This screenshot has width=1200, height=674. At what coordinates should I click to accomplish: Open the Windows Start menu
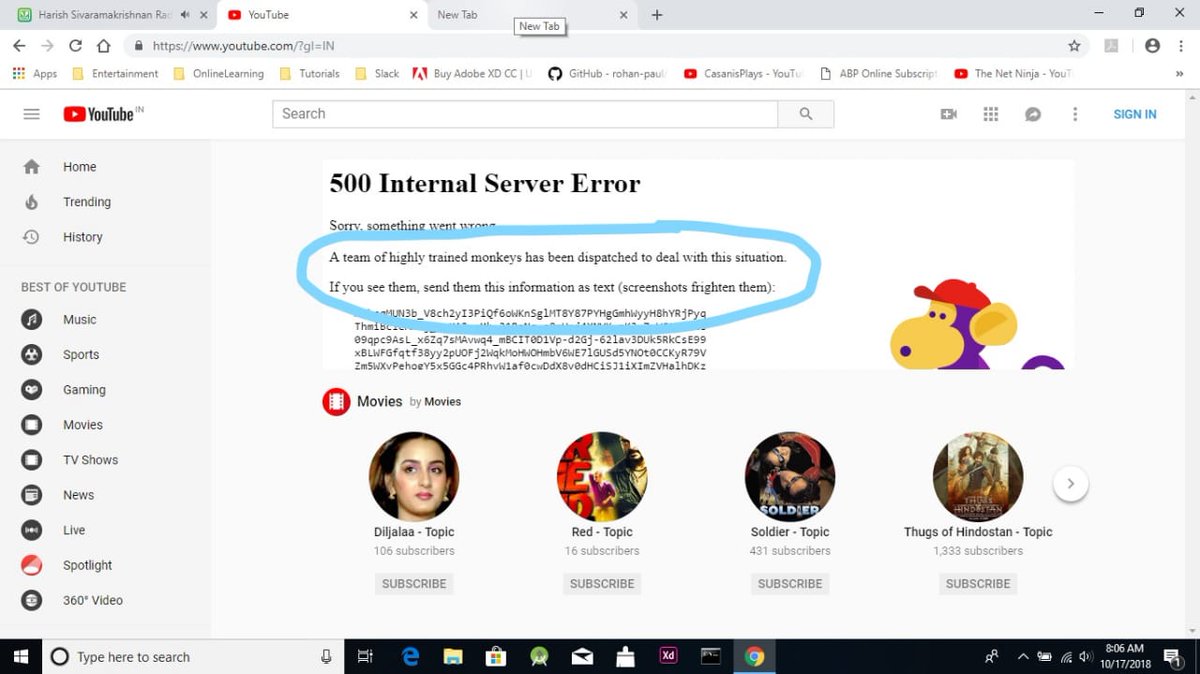click(x=20, y=657)
